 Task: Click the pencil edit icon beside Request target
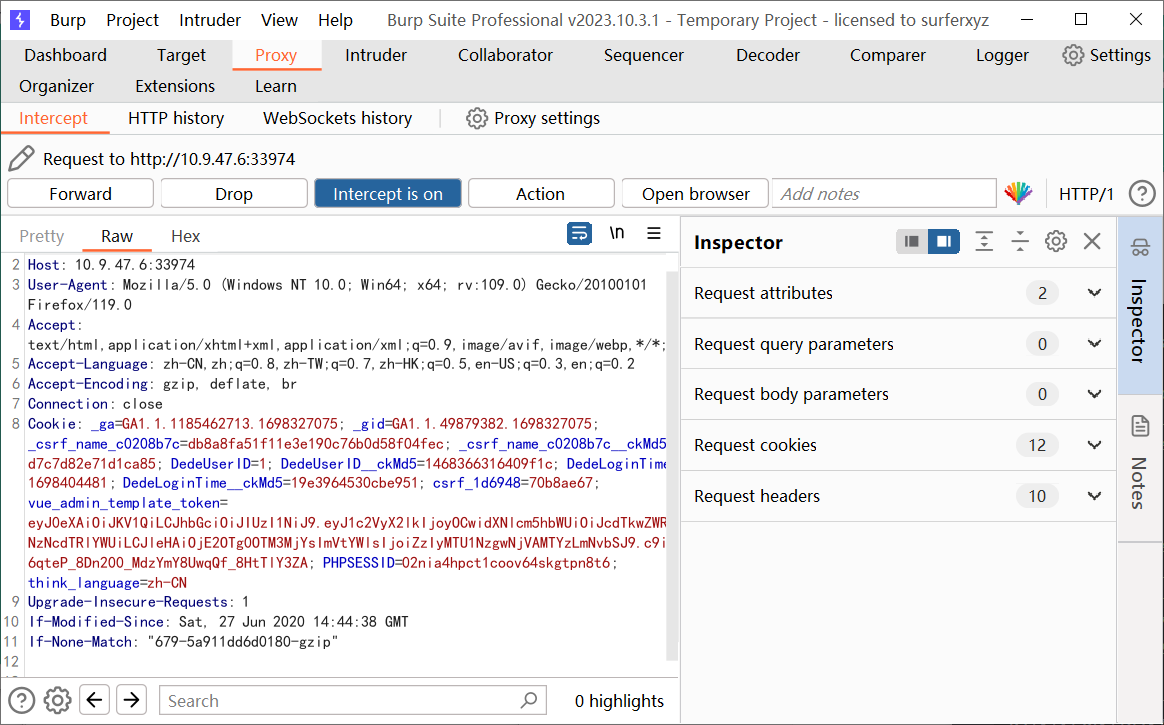point(21,159)
